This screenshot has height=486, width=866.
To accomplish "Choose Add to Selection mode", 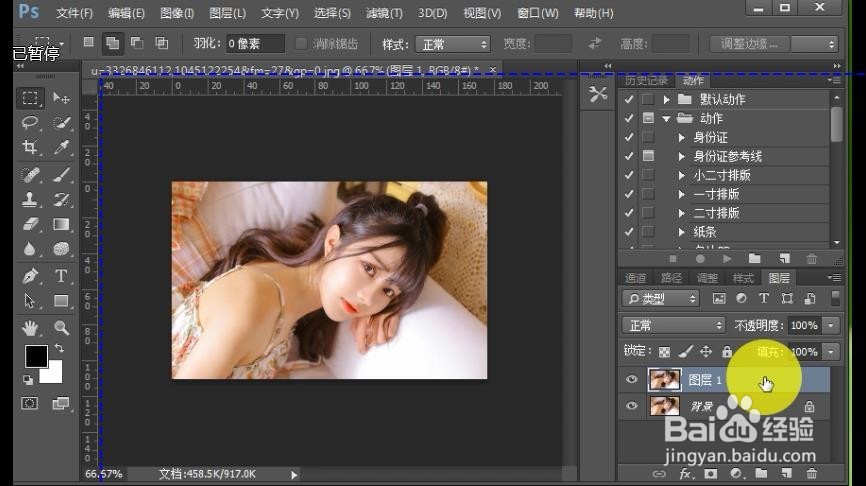I will [113, 43].
